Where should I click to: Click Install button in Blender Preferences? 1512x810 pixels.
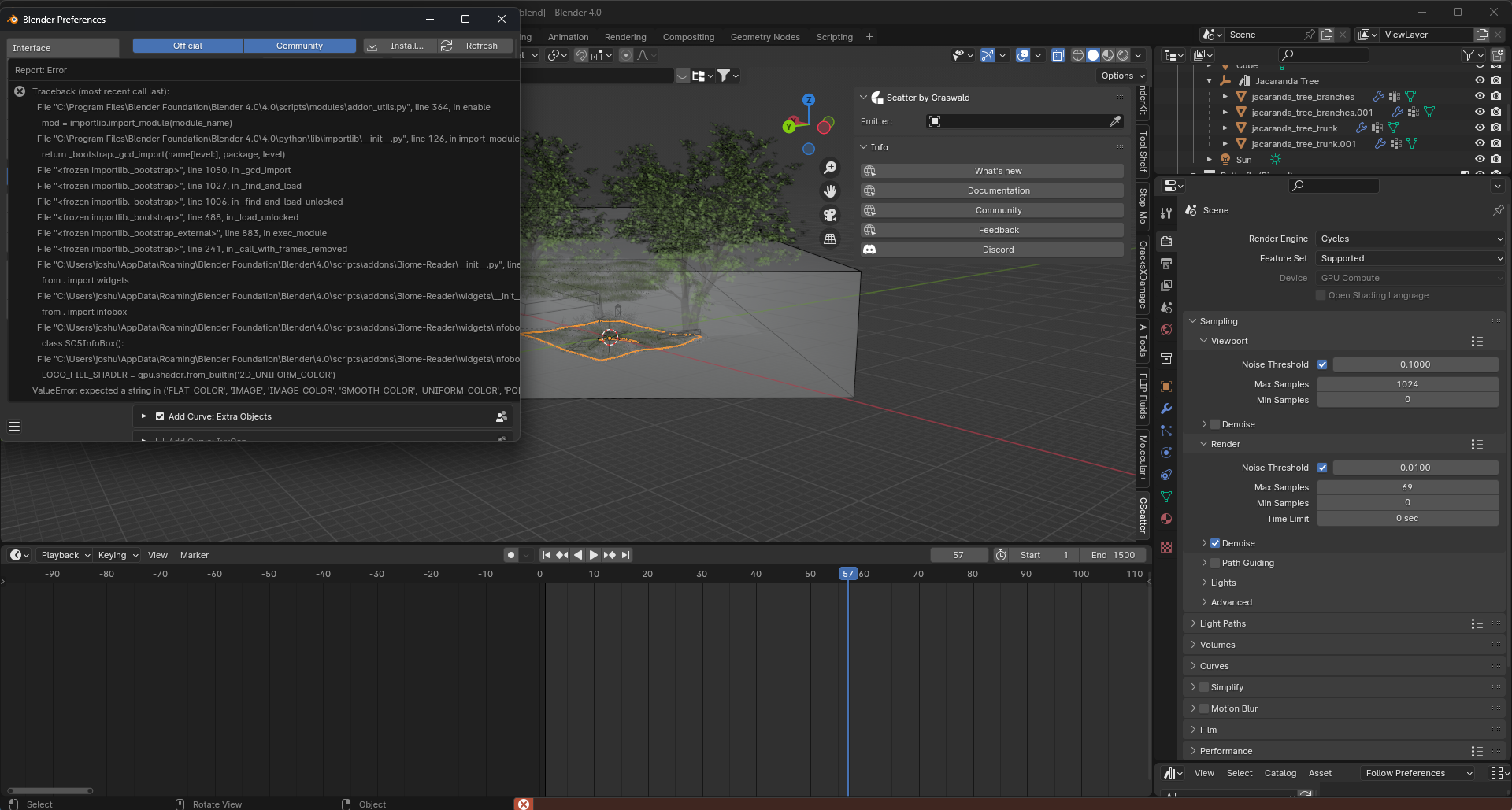pos(399,46)
